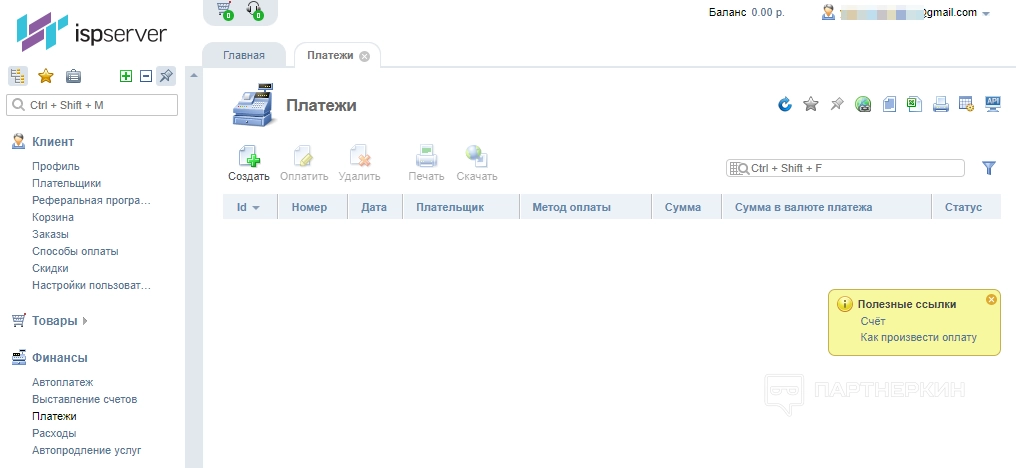Screen dimensions: 1016x468
Task: Open Автопродление услуг in the sidebar
Action: point(87,450)
